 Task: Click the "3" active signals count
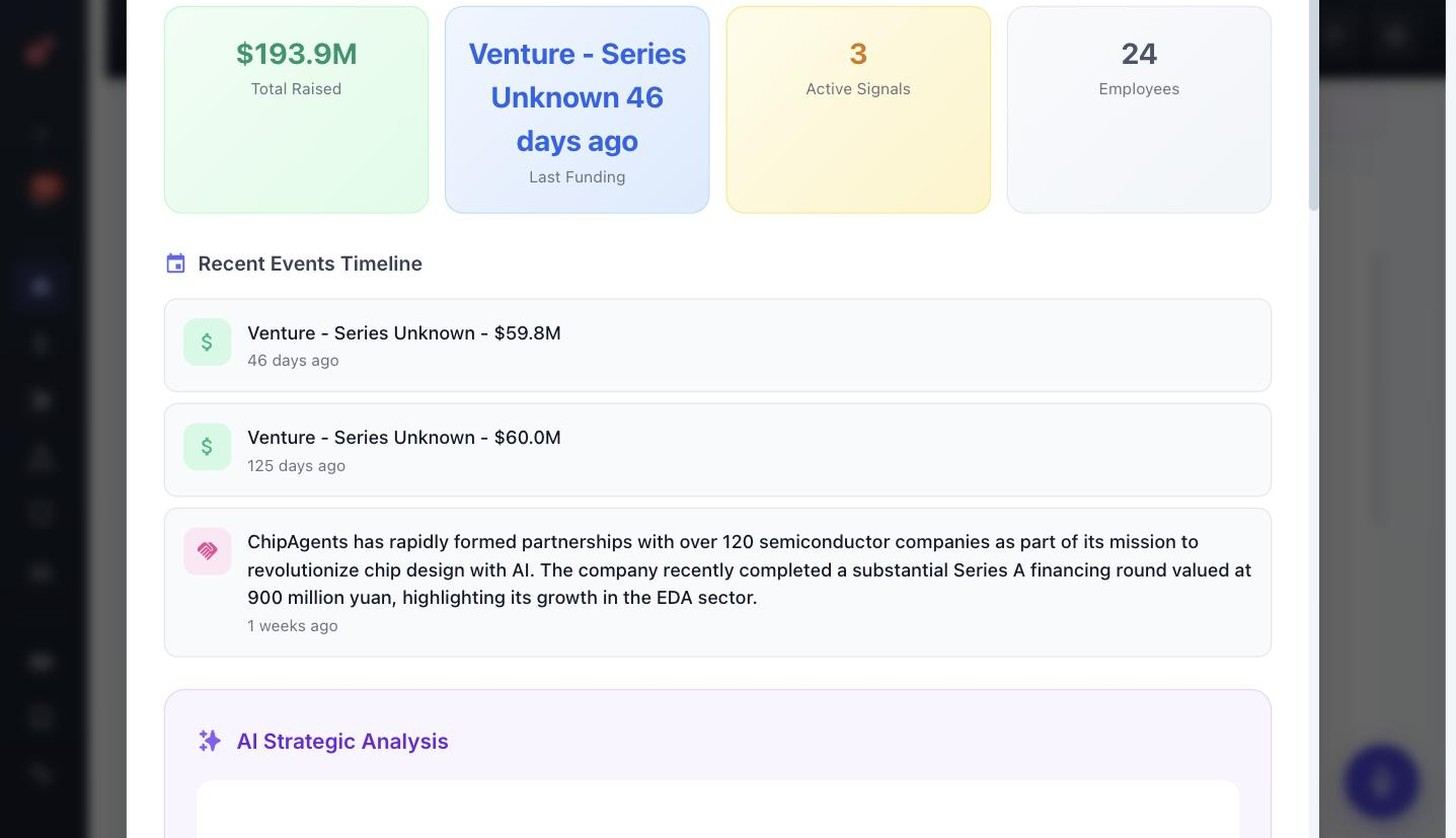(858, 54)
